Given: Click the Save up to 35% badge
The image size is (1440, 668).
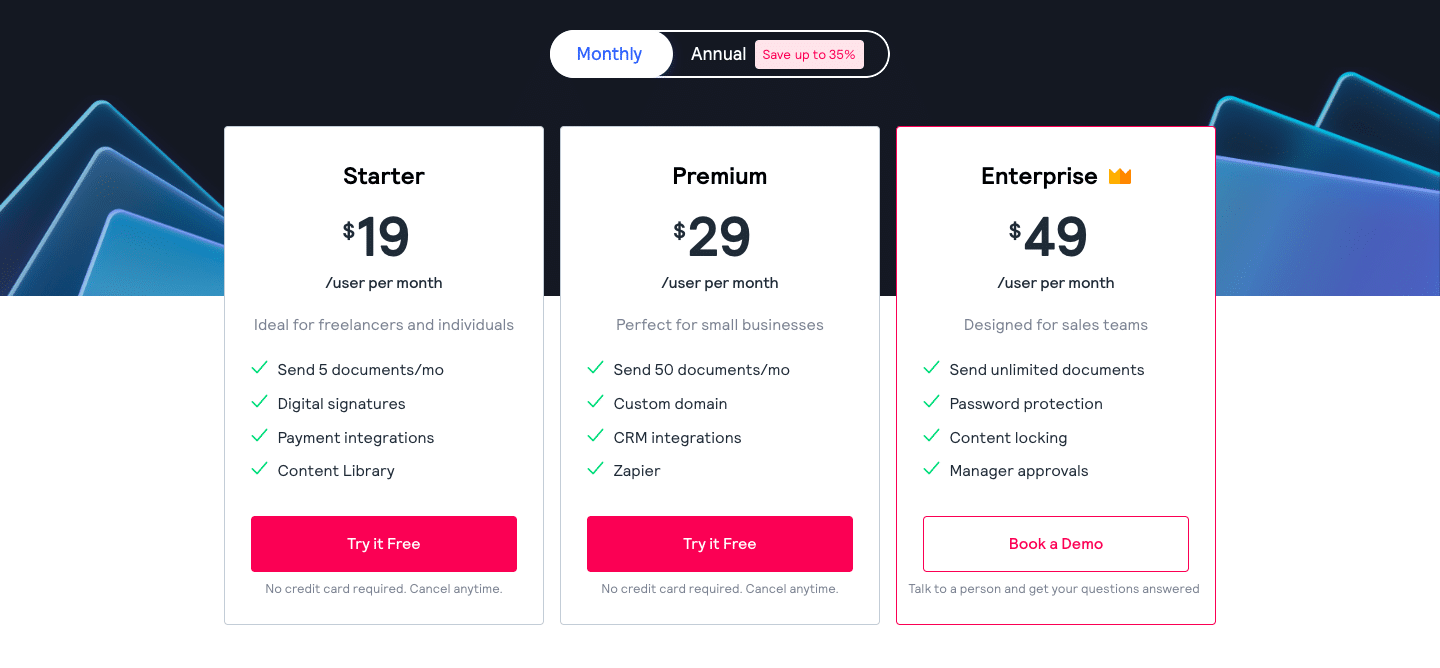Looking at the screenshot, I should pyautogui.click(x=809, y=55).
